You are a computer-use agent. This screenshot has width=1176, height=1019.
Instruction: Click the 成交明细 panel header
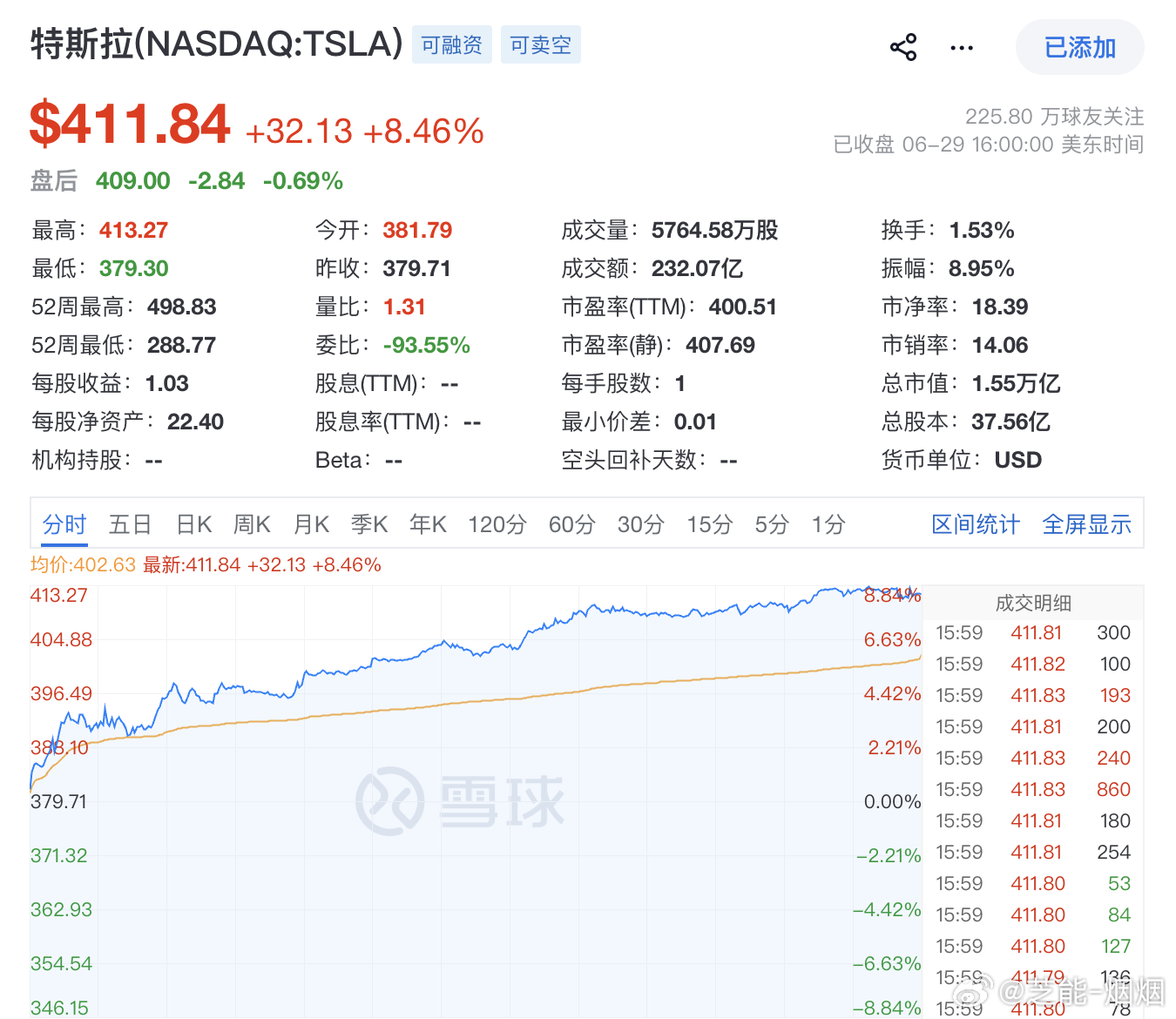1033,603
